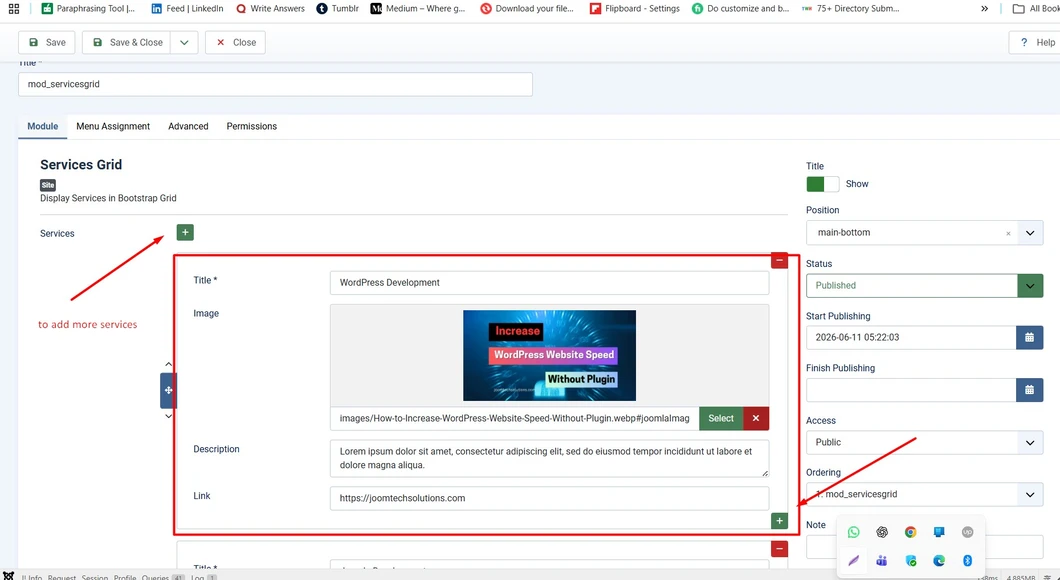
Task: Open the Medium bookmark
Action: (418, 9)
